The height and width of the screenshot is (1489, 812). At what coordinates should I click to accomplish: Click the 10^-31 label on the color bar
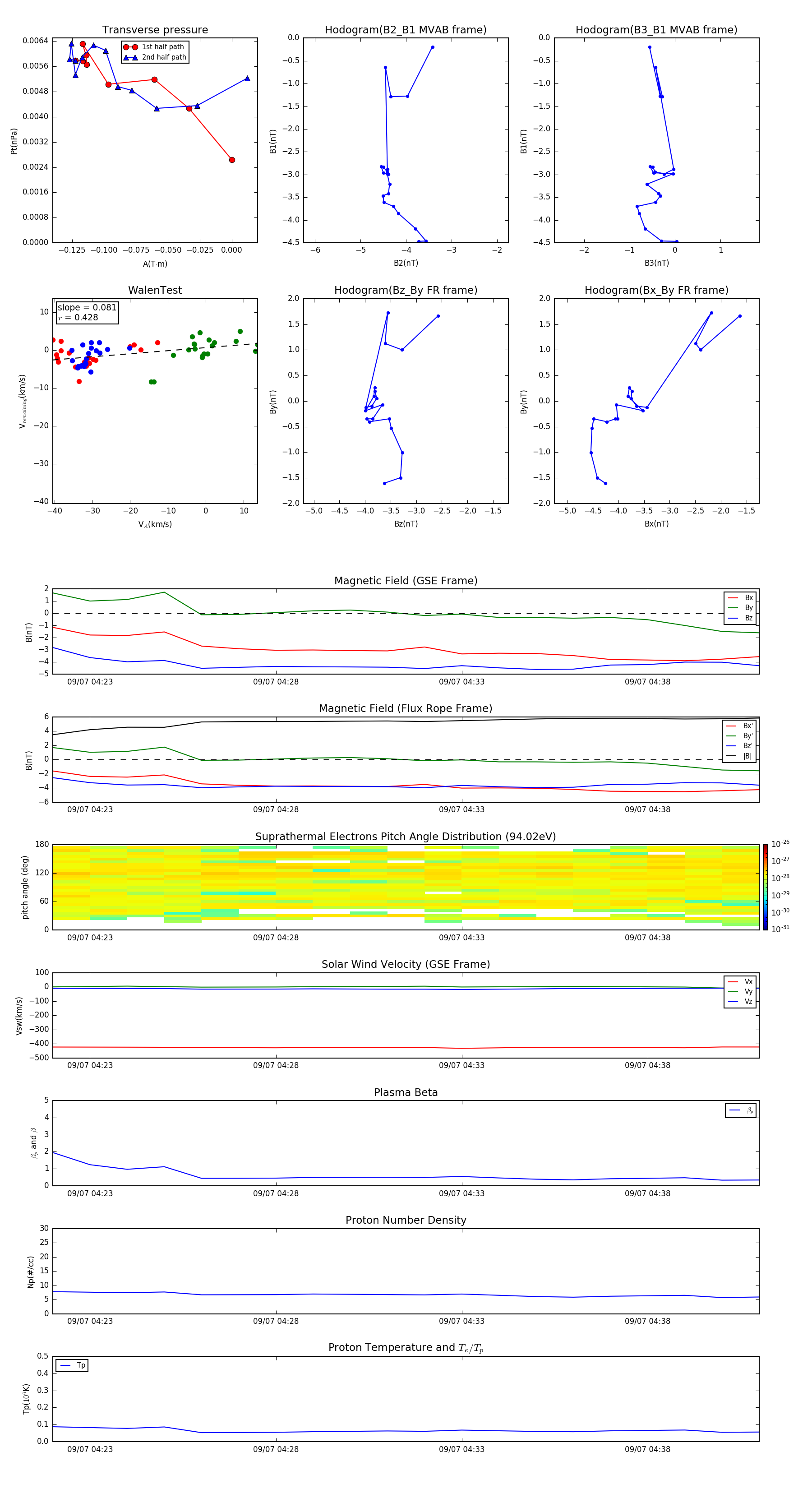coord(780,929)
